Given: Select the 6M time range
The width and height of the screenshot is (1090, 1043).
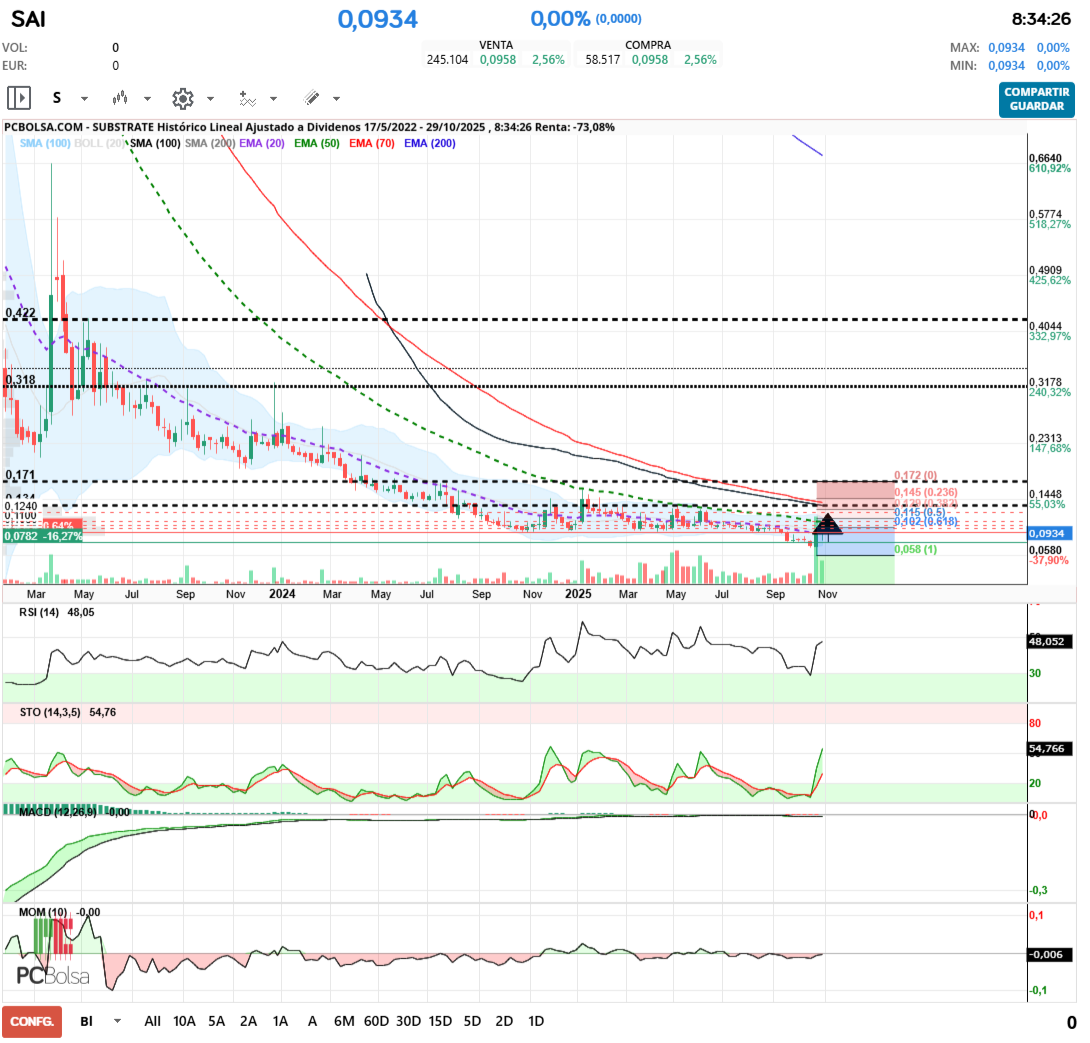Looking at the screenshot, I should [x=344, y=1021].
